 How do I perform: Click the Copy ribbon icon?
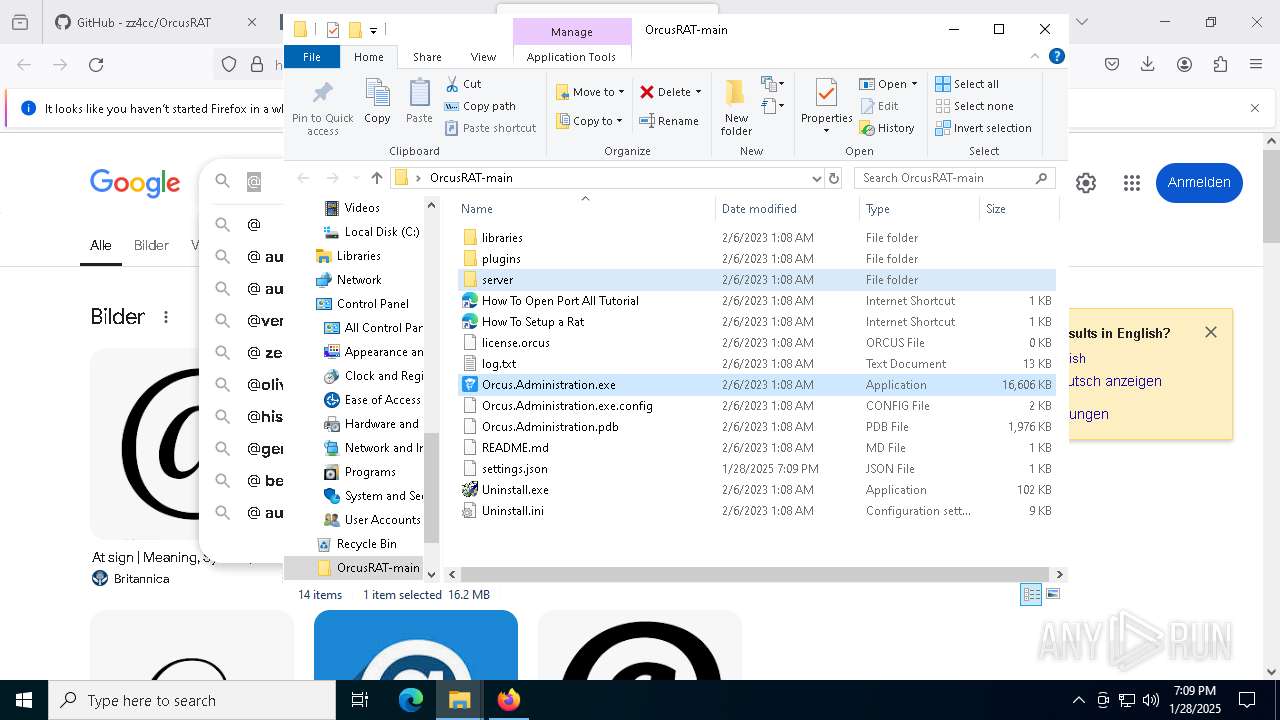click(377, 101)
